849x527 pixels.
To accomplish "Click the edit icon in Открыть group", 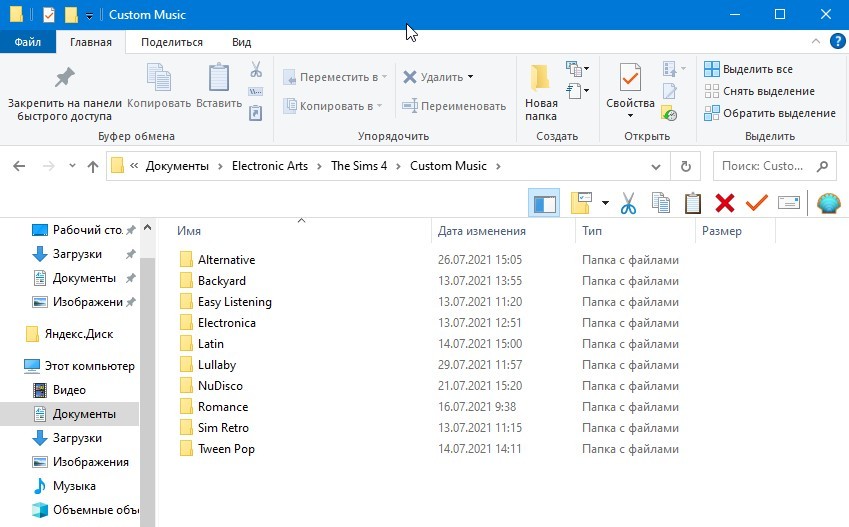I will coord(669,91).
